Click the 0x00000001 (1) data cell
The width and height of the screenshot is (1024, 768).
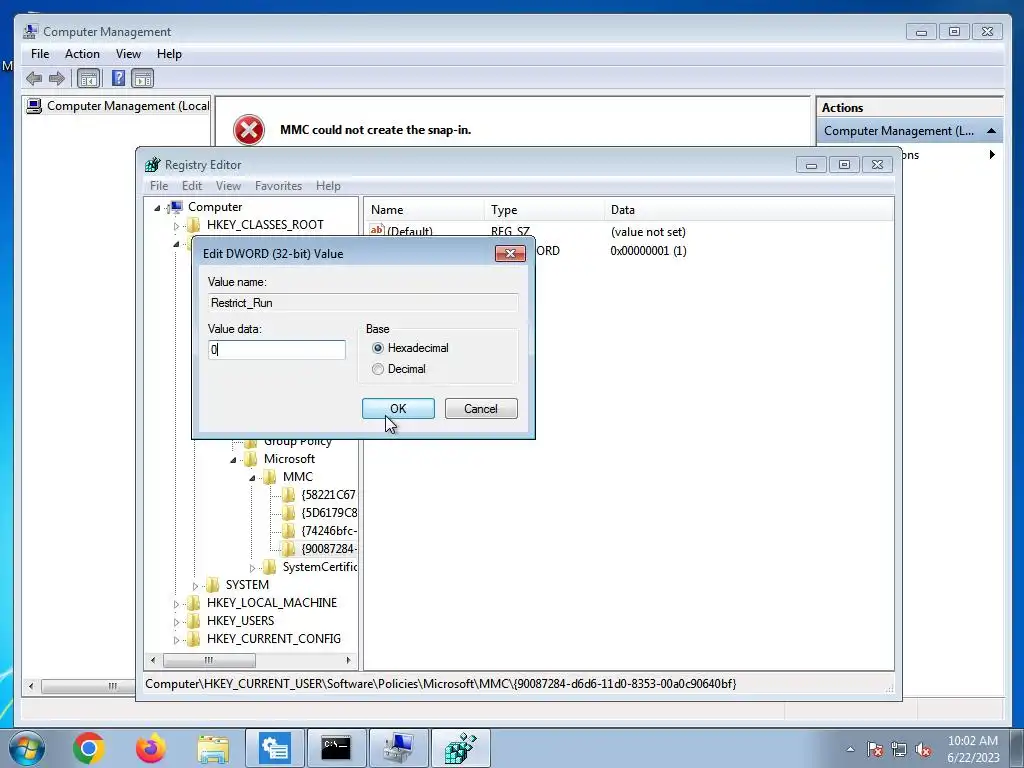[x=648, y=251]
